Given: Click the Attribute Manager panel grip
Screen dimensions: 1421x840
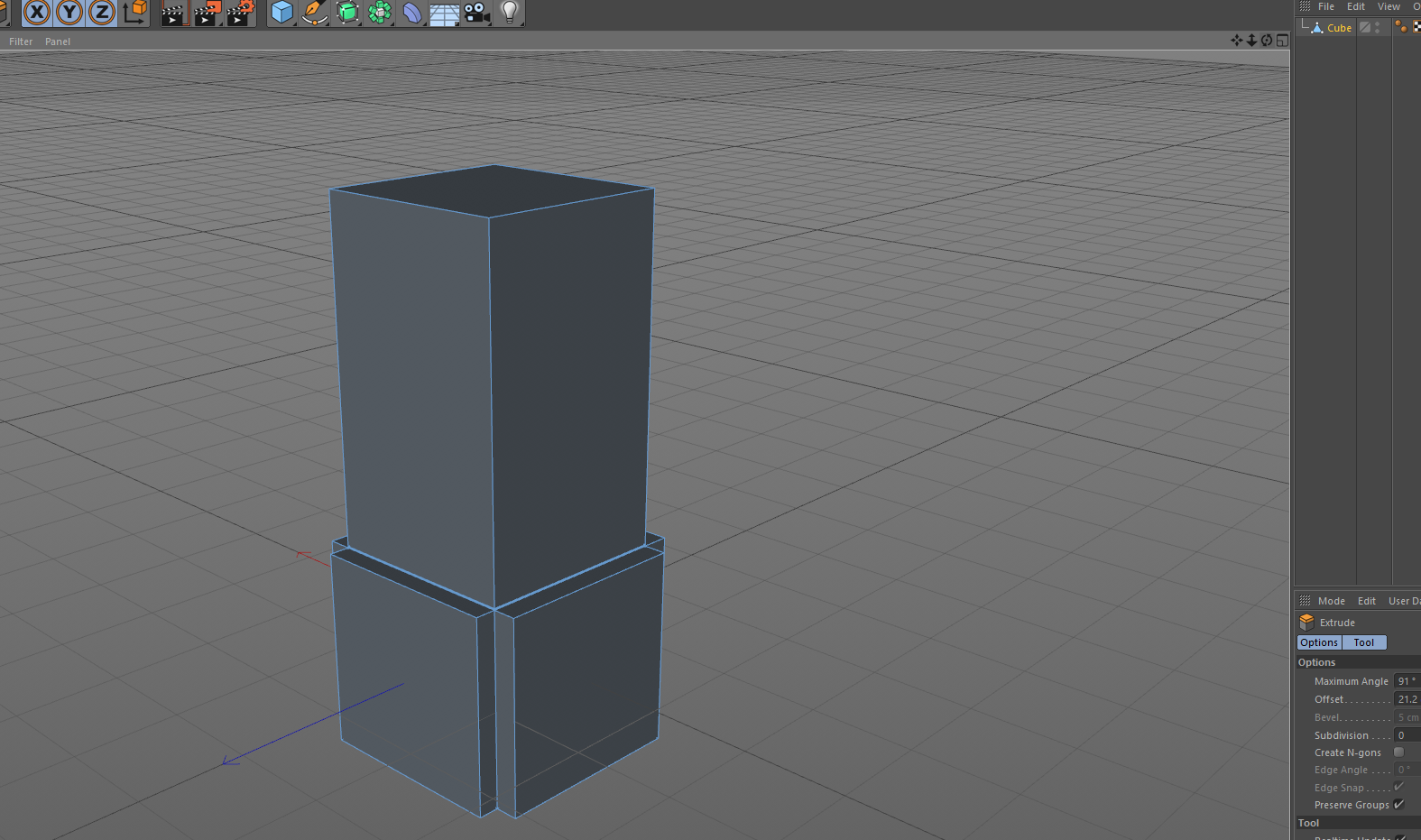Looking at the screenshot, I should click(1305, 601).
